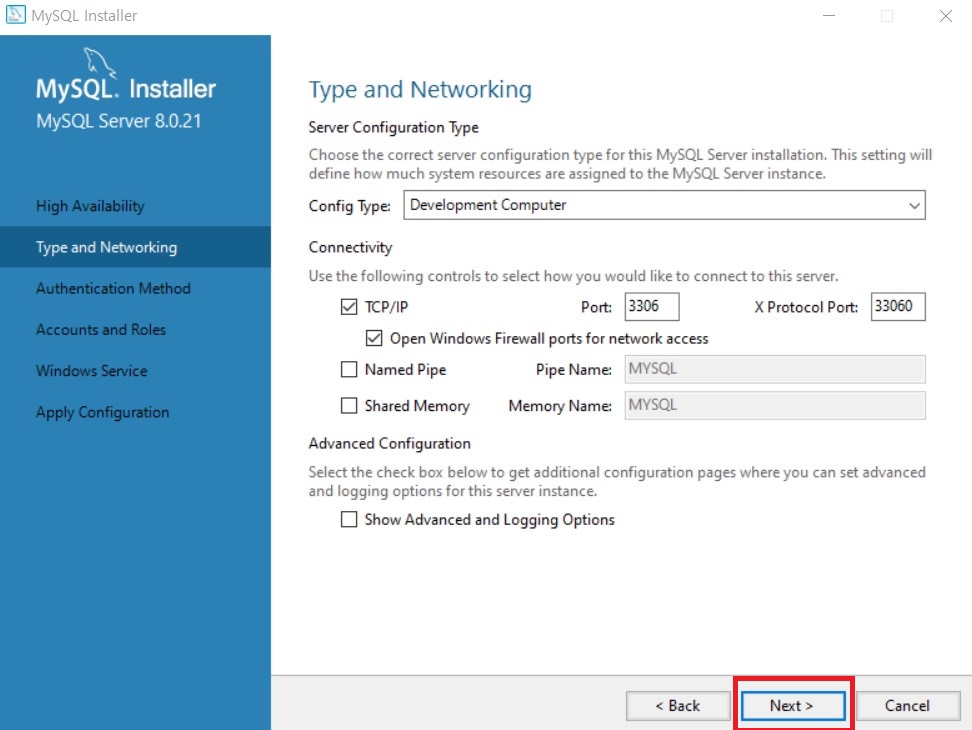Image resolution: width=972 pixels, height=730 pixels.
Task: Uncheck Open Windows Firewall ports option
Action: coord(374,338)
